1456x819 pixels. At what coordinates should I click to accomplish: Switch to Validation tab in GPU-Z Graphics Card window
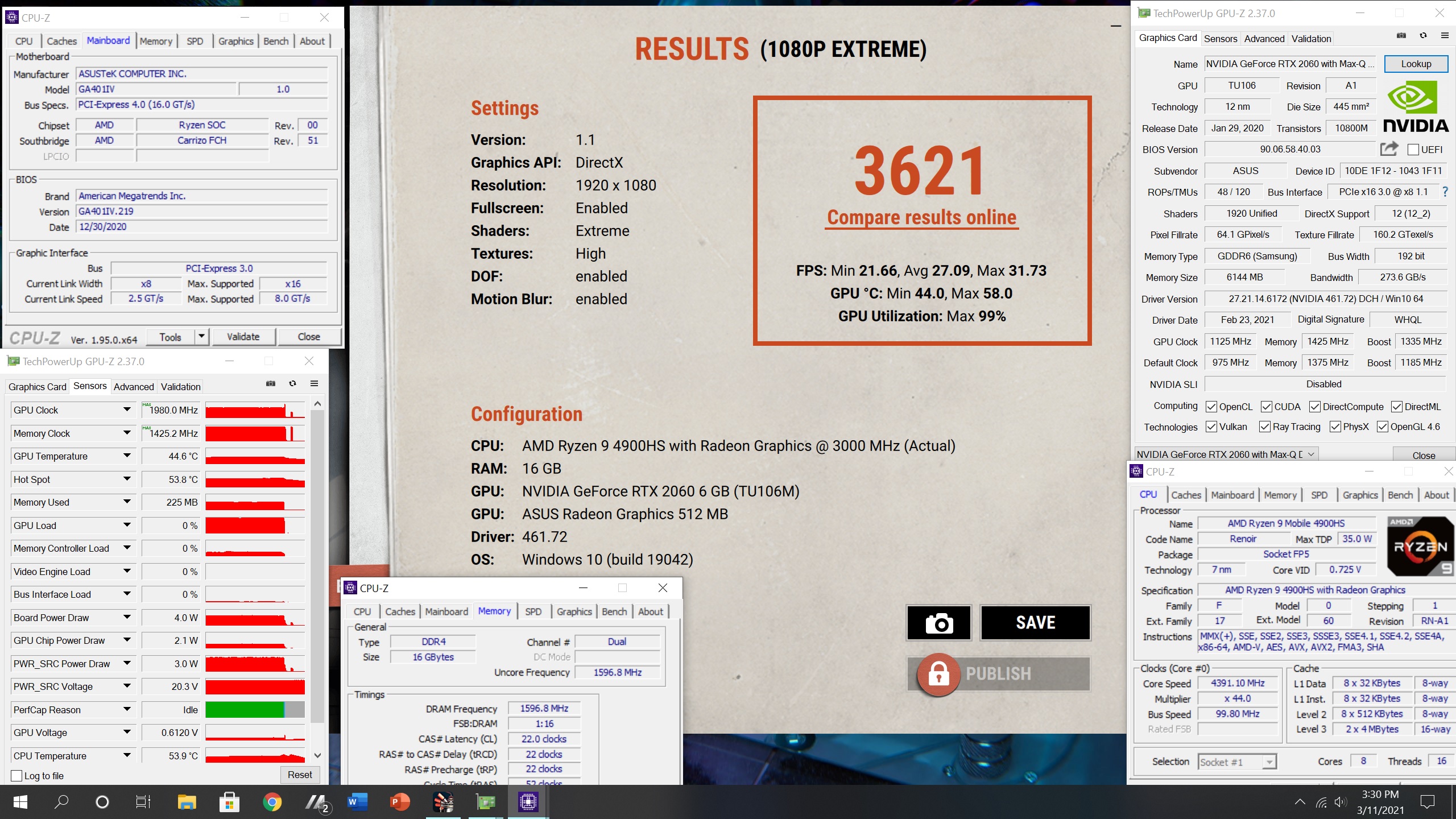pos(1311,39)
